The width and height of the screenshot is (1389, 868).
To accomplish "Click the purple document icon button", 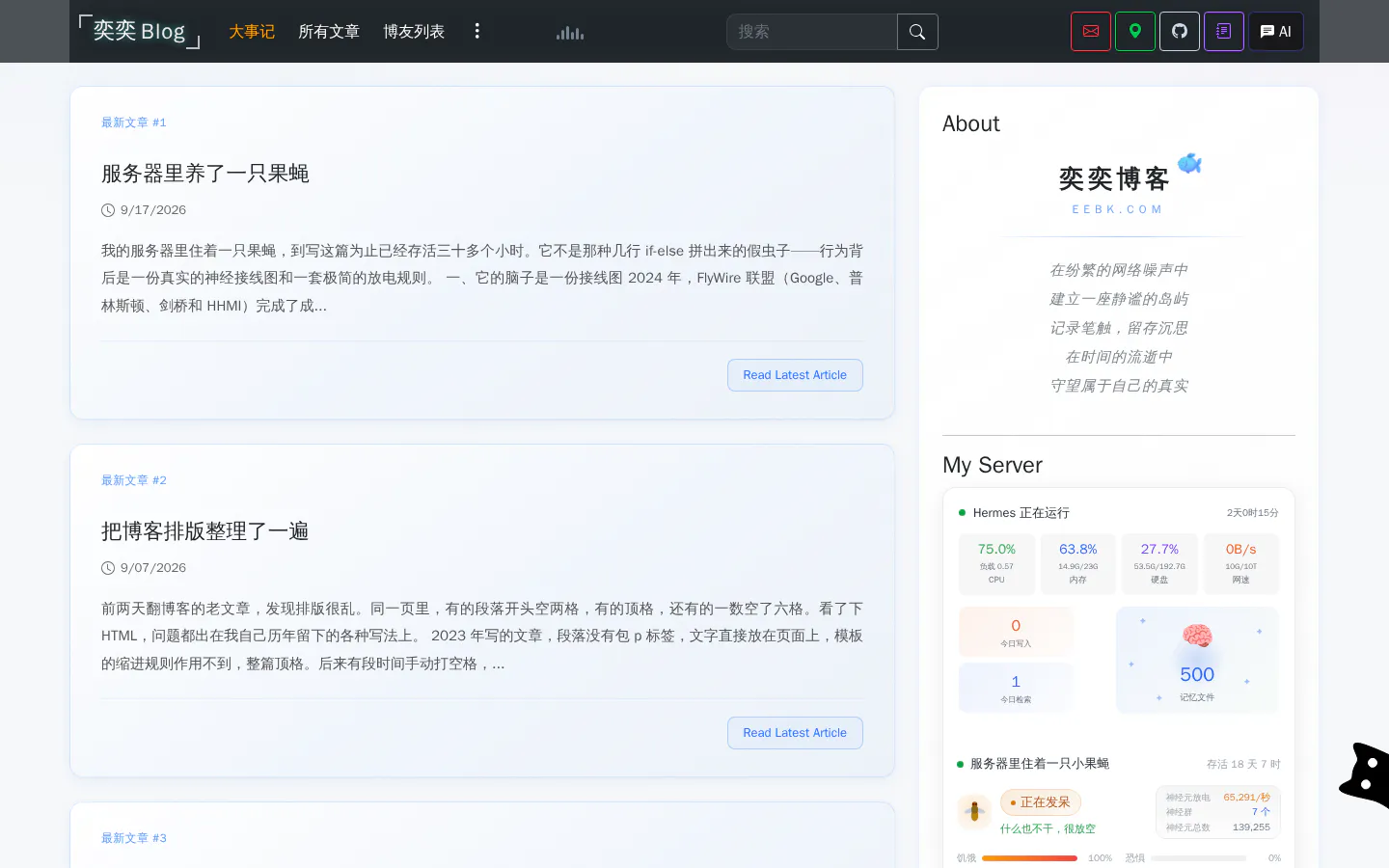I will (x=1224, y=32).
